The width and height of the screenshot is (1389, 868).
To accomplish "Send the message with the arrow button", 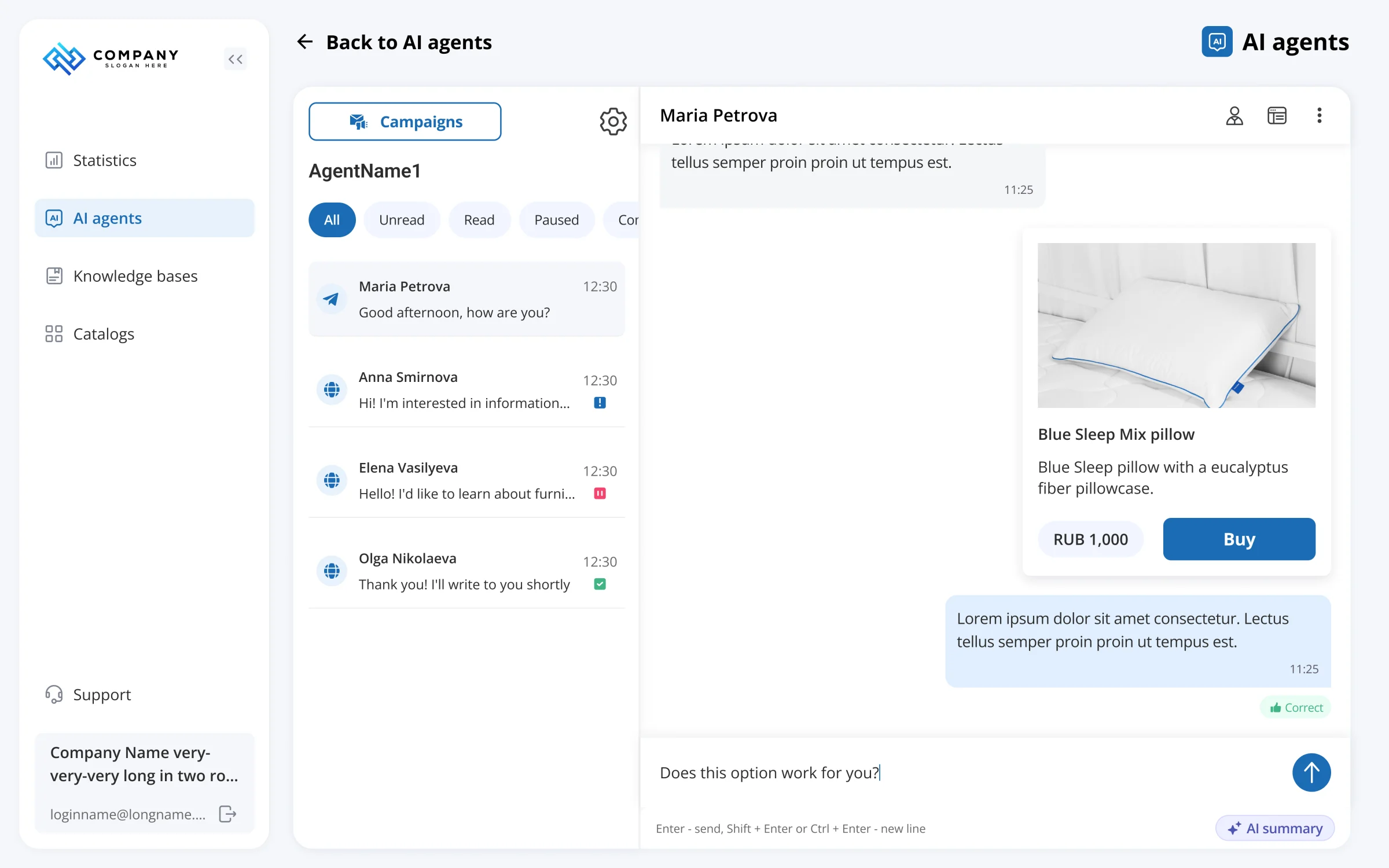I will click(1311, 773).
